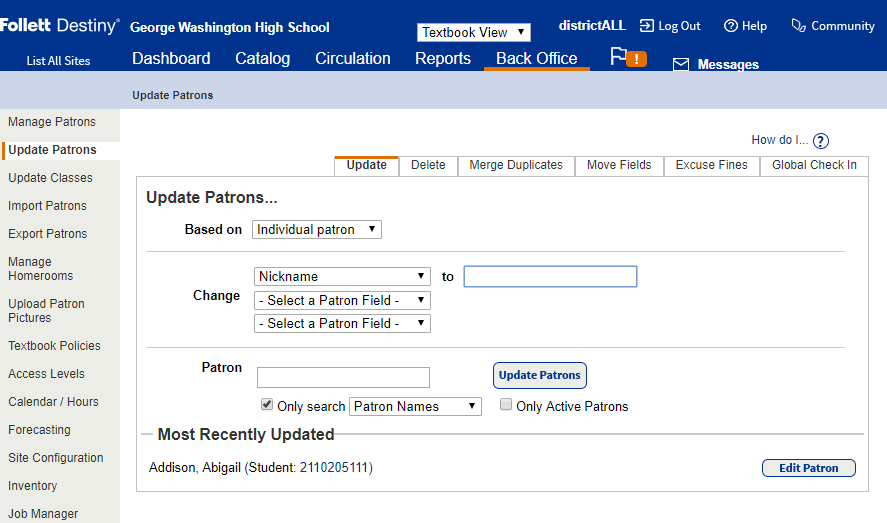This screenshot has height=523, width=887.
Task: Open the Textbook View dropdown
Action: coord(473,32)
